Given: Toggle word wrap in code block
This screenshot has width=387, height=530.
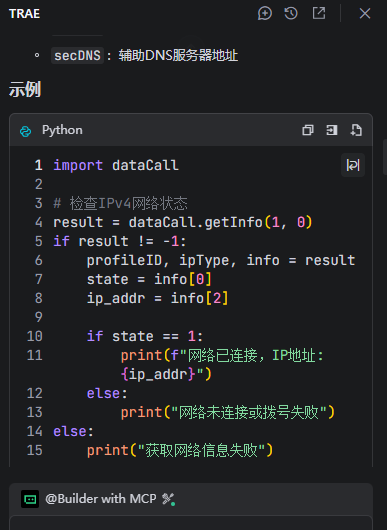Looking at the screenshot, I should (x=353, y=165).
